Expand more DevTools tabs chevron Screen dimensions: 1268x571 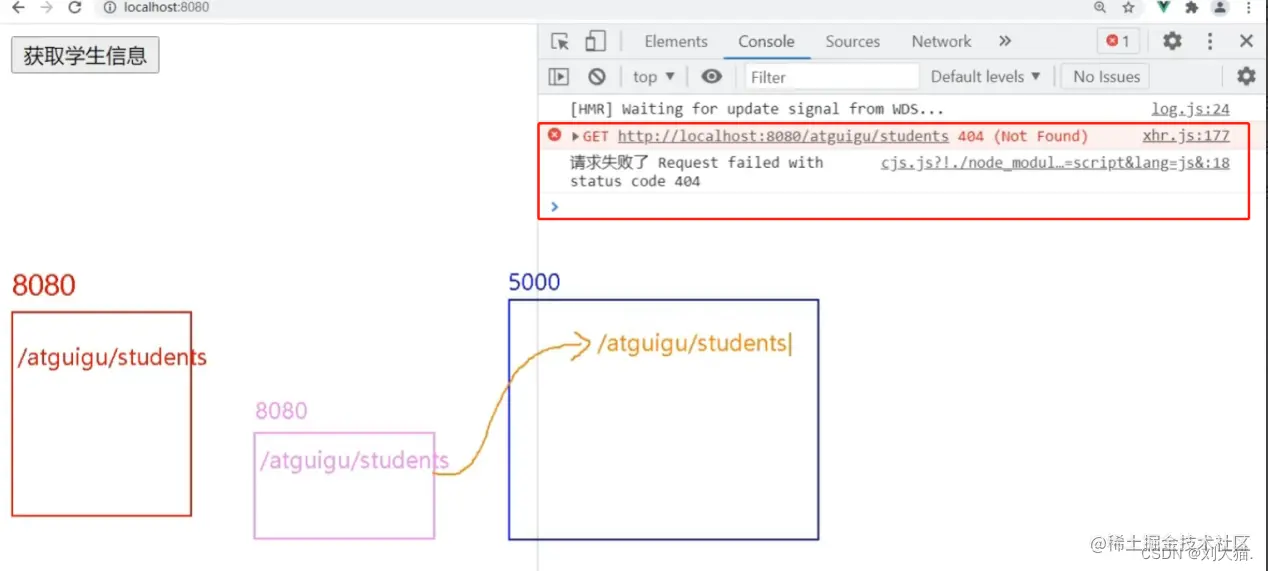[x=1005, y=41]
